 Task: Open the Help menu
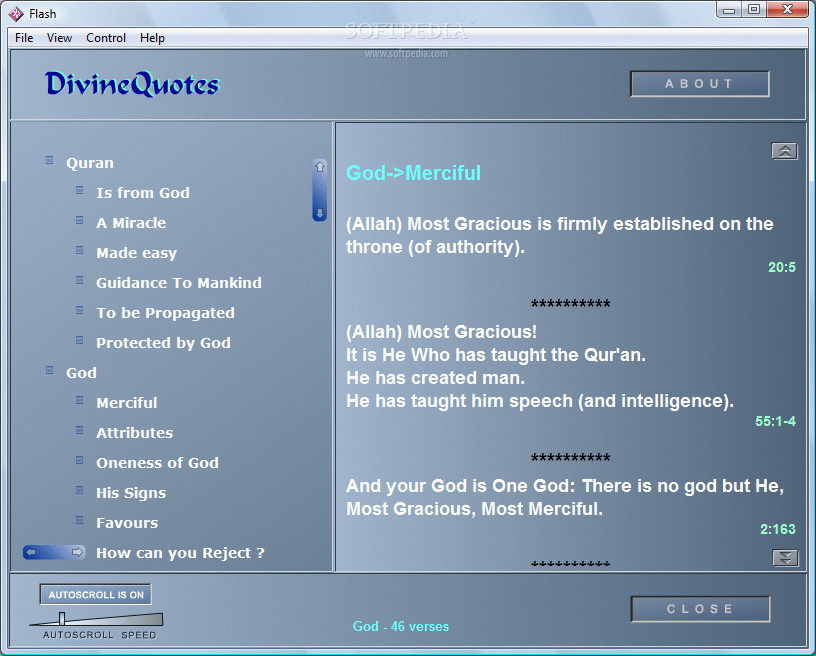tap(152, 38)
